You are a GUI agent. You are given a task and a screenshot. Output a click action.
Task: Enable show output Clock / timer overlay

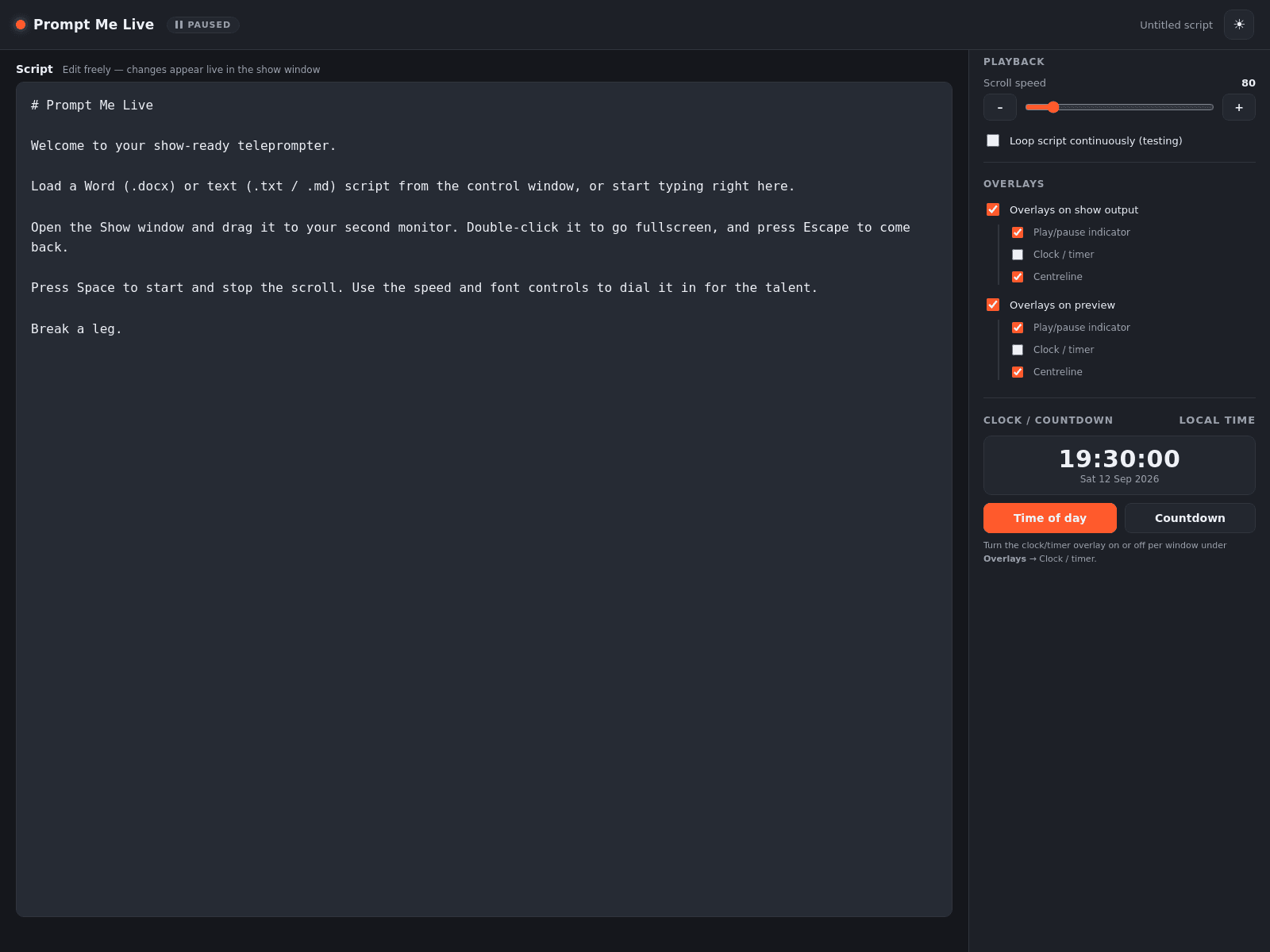(x=1018, y=255)
